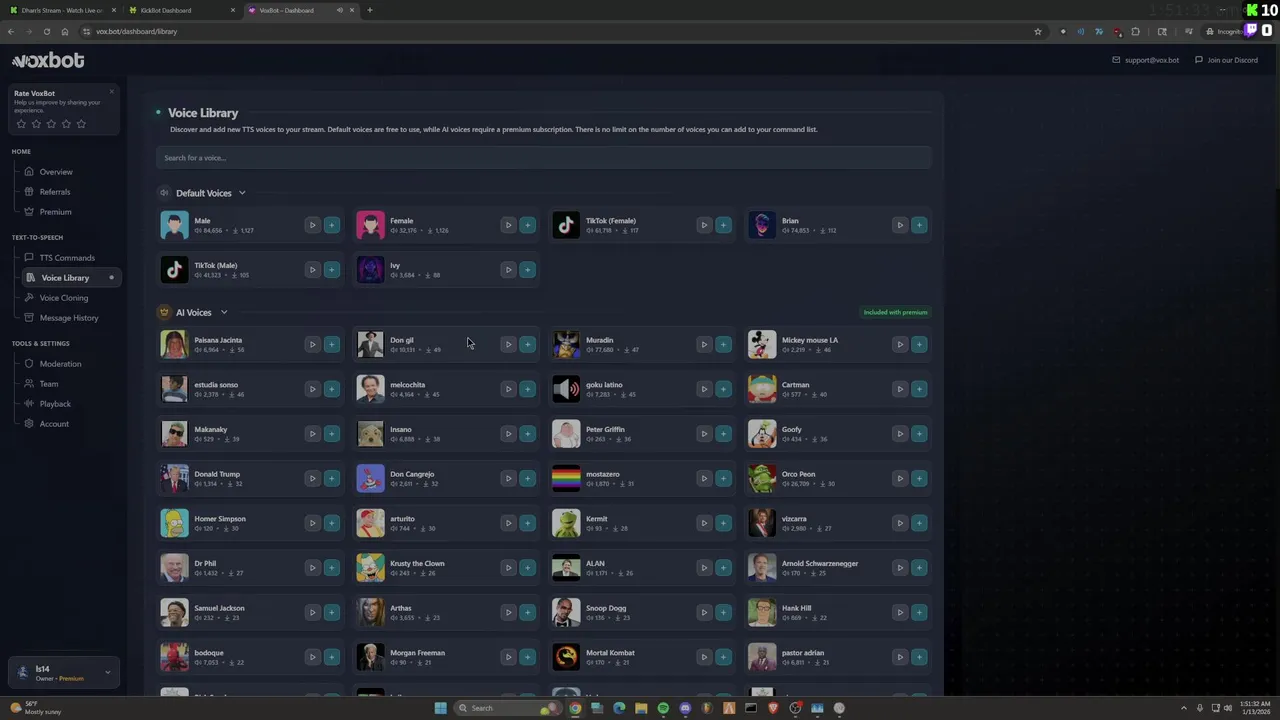The height and width of the screenshot is (720, 1280).
Task: Click the VoxBot logo
Action: click(48, 61)
